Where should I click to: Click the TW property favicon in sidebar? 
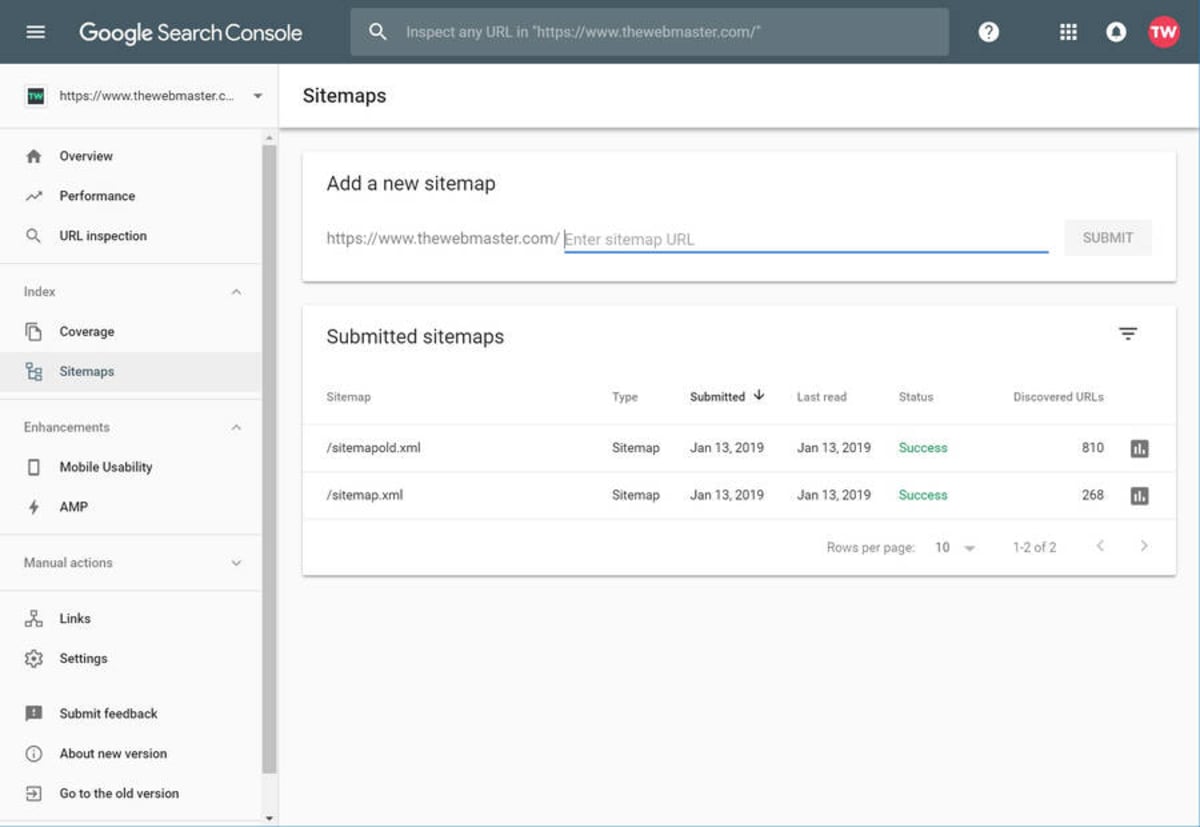pos(36,96)
